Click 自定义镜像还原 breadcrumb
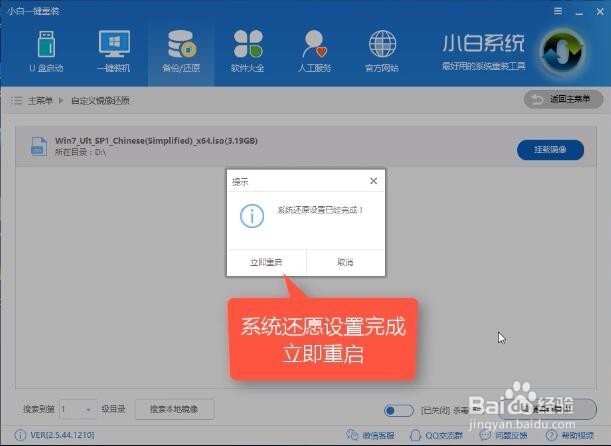 100,101
